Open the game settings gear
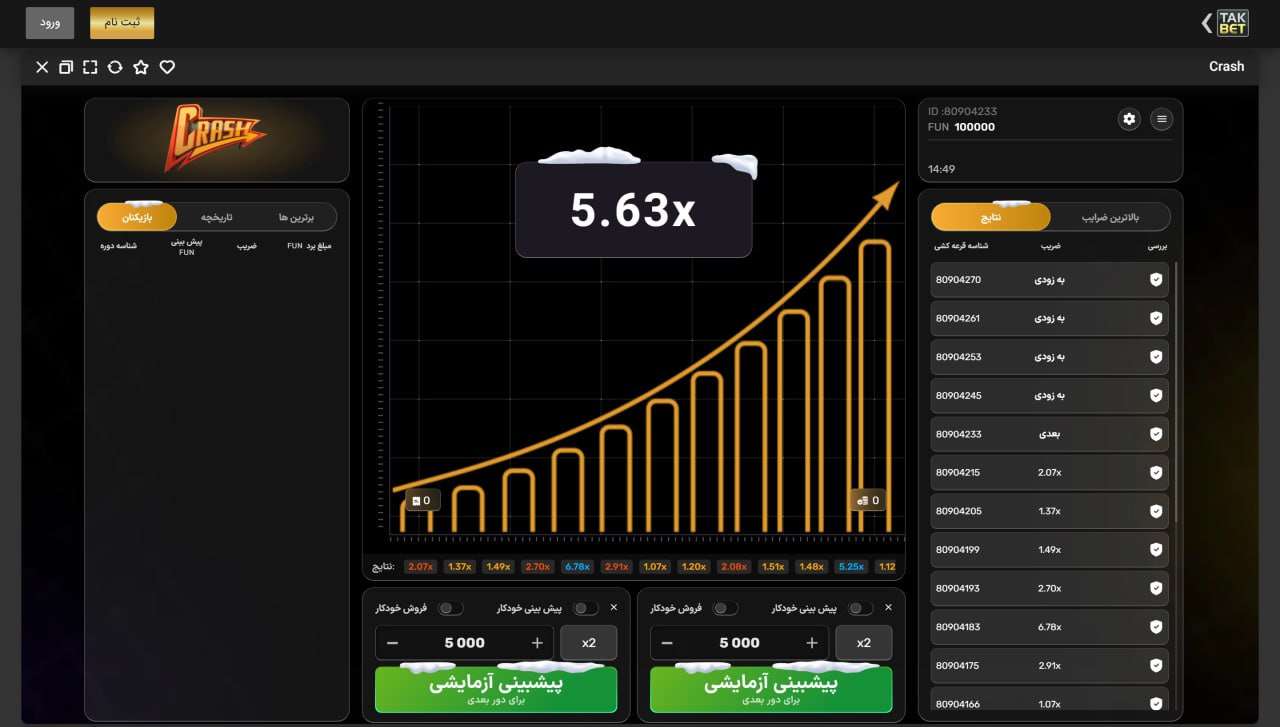This screenshot has width=1280, height=727. pos(1129,119)
